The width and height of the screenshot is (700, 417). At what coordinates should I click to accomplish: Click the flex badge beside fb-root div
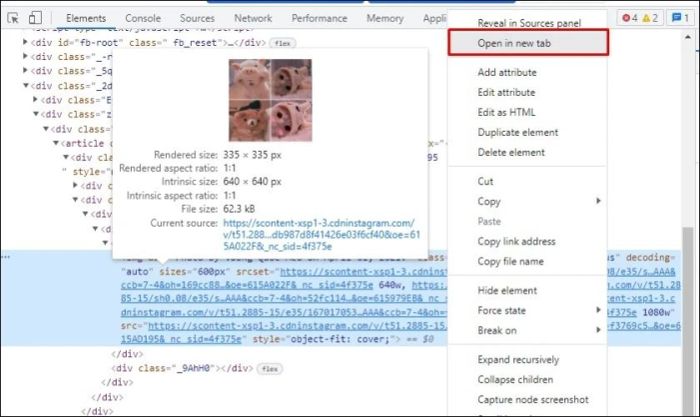(283, 44)
